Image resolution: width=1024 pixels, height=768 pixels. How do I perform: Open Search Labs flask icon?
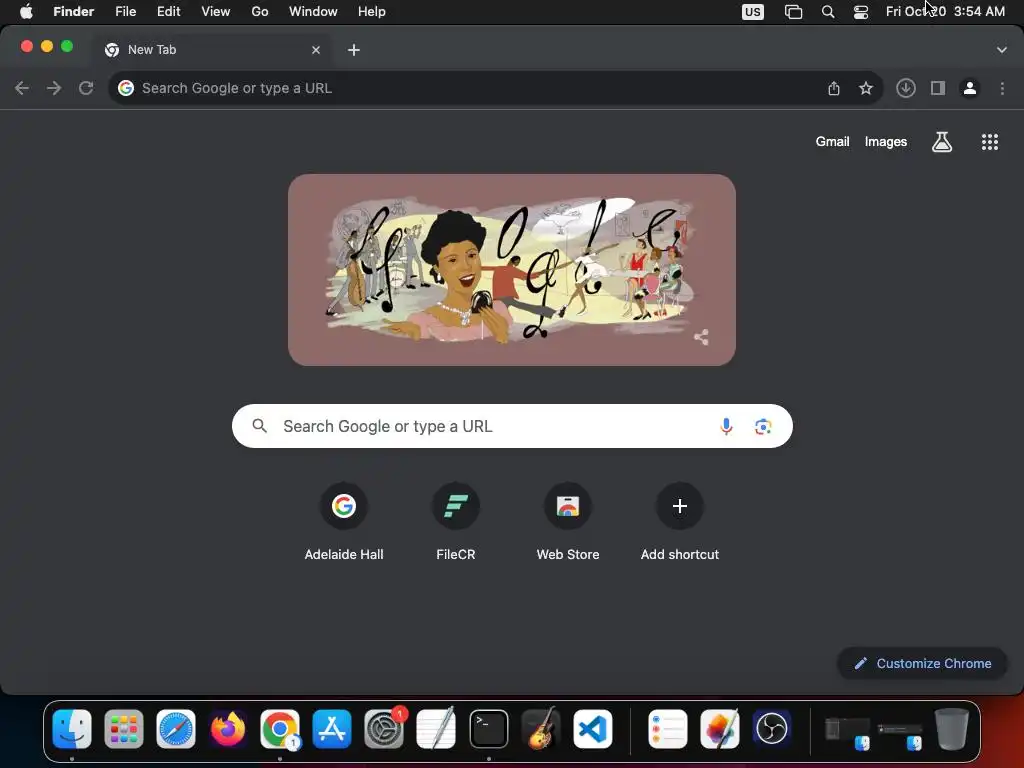[x=942, y=142]
